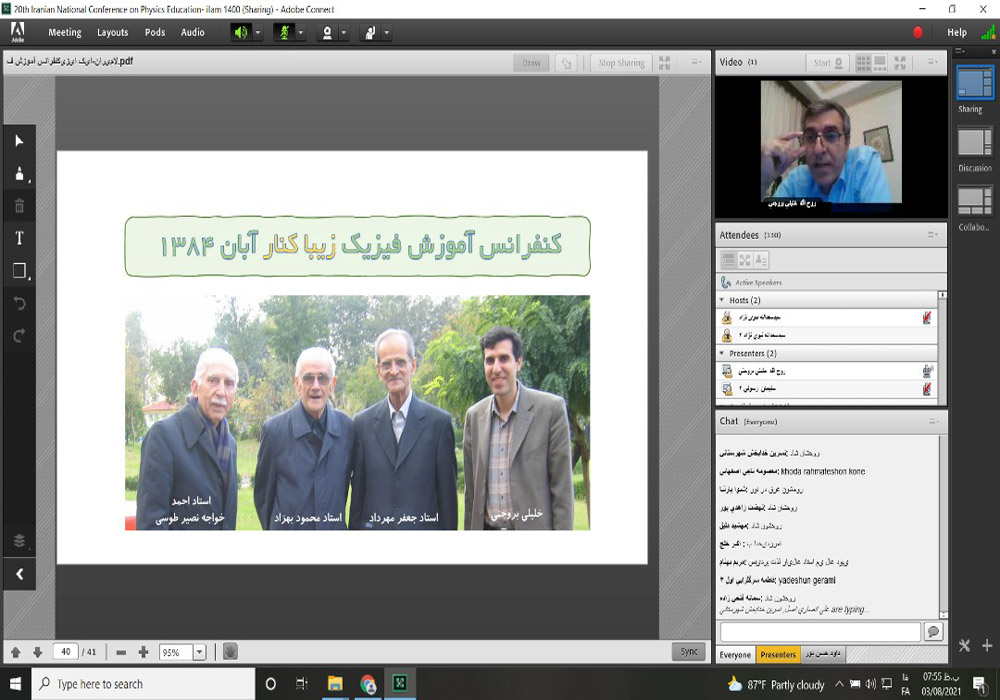
Task: Open the Attendees pod options menu
Action: coord(932,235)
